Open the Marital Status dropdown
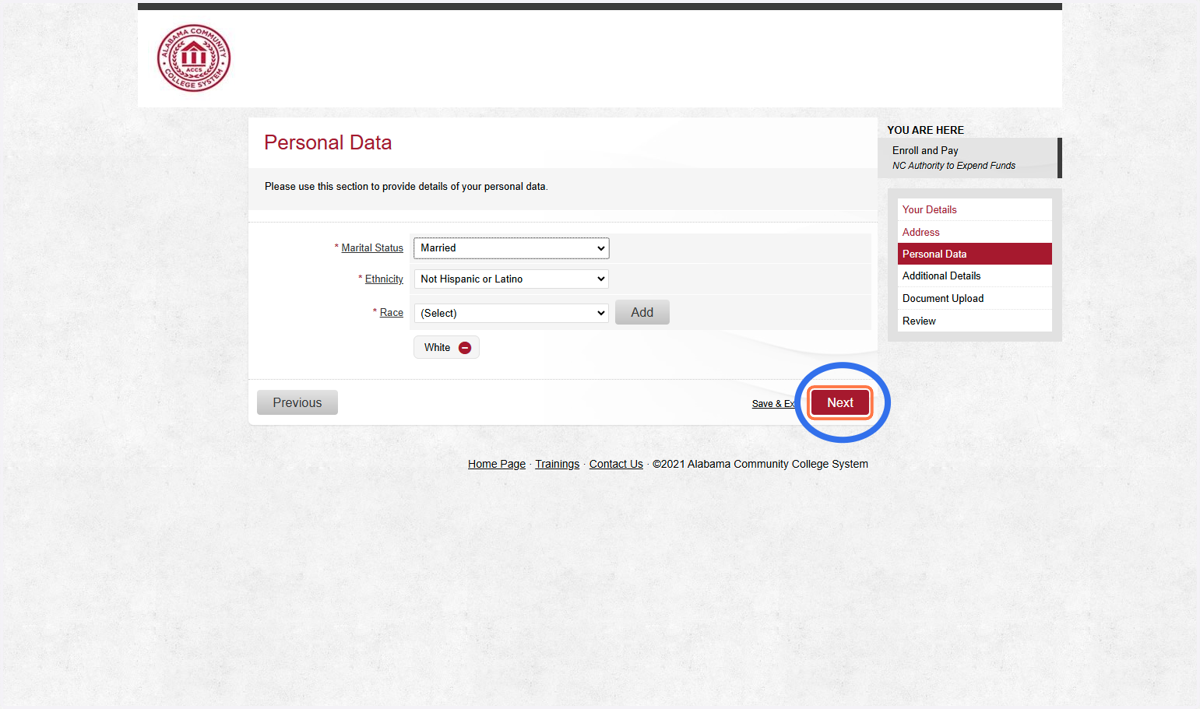The image size is (1200, 709). pos(511,248)
